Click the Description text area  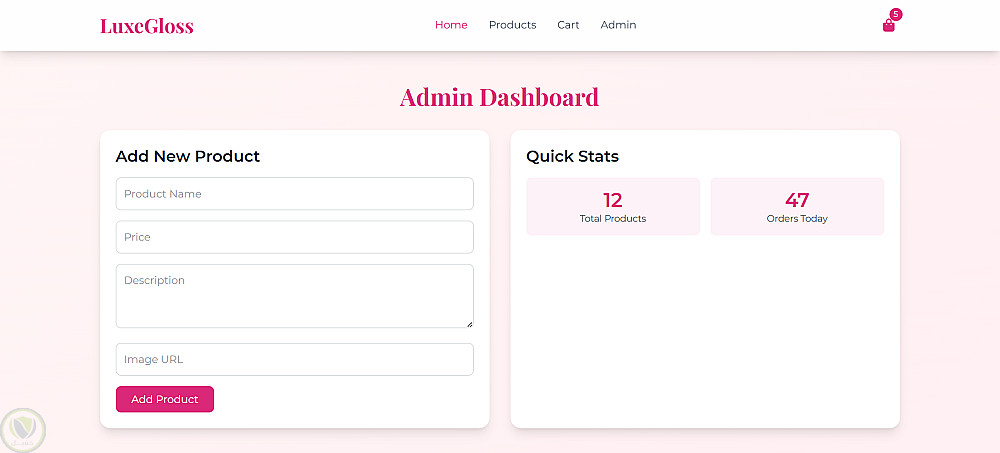click(x=295, y=296)
